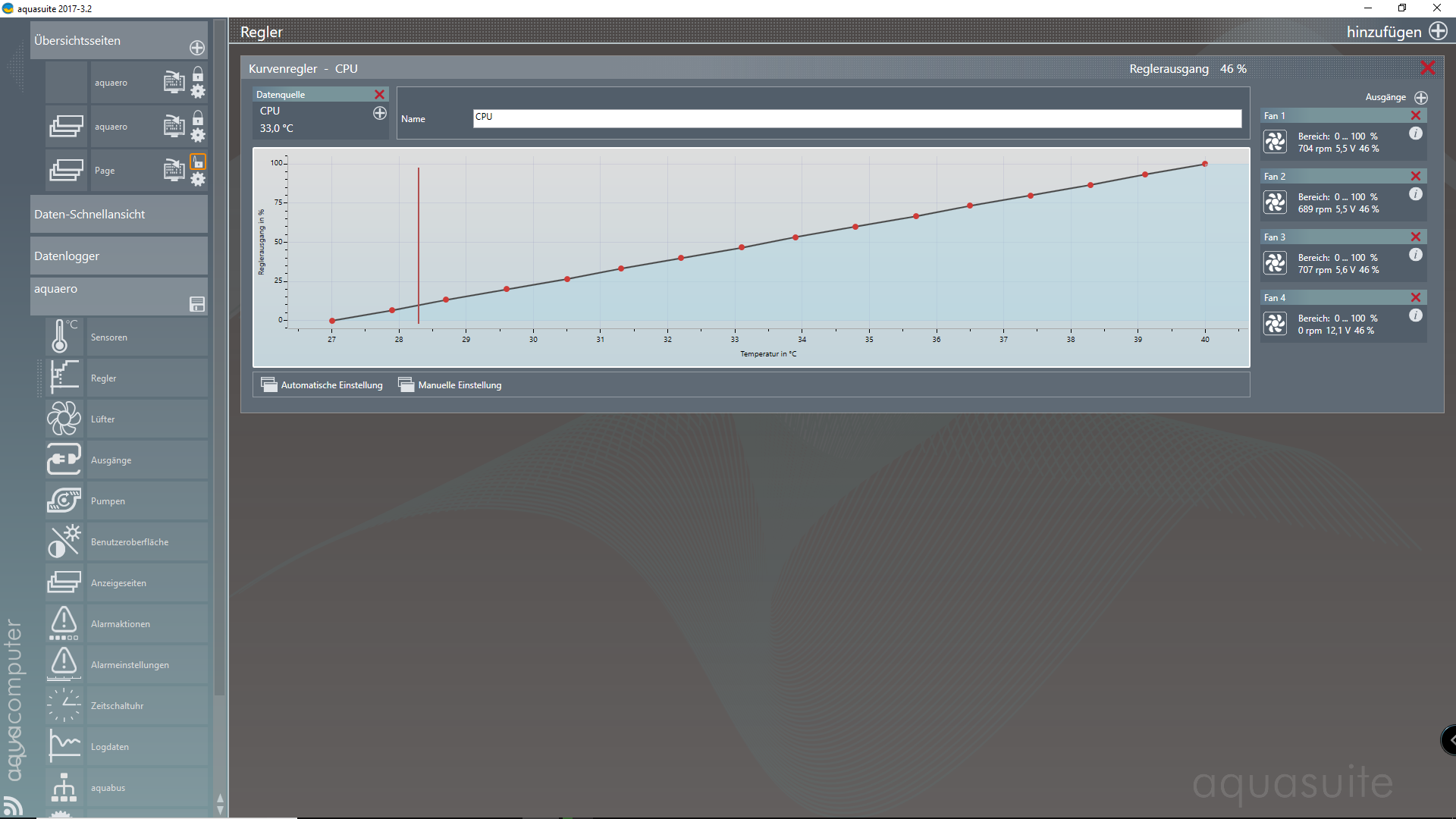Toggle lock on second aquaero overview page

click(198, 118)
